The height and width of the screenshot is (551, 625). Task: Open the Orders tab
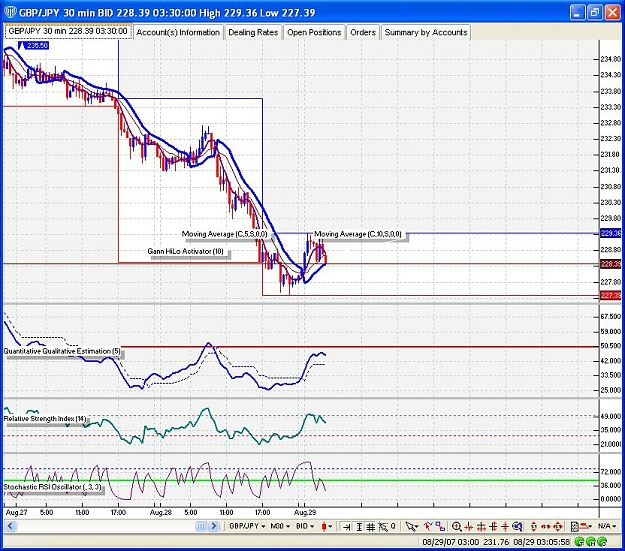click(x=363, y=32)
